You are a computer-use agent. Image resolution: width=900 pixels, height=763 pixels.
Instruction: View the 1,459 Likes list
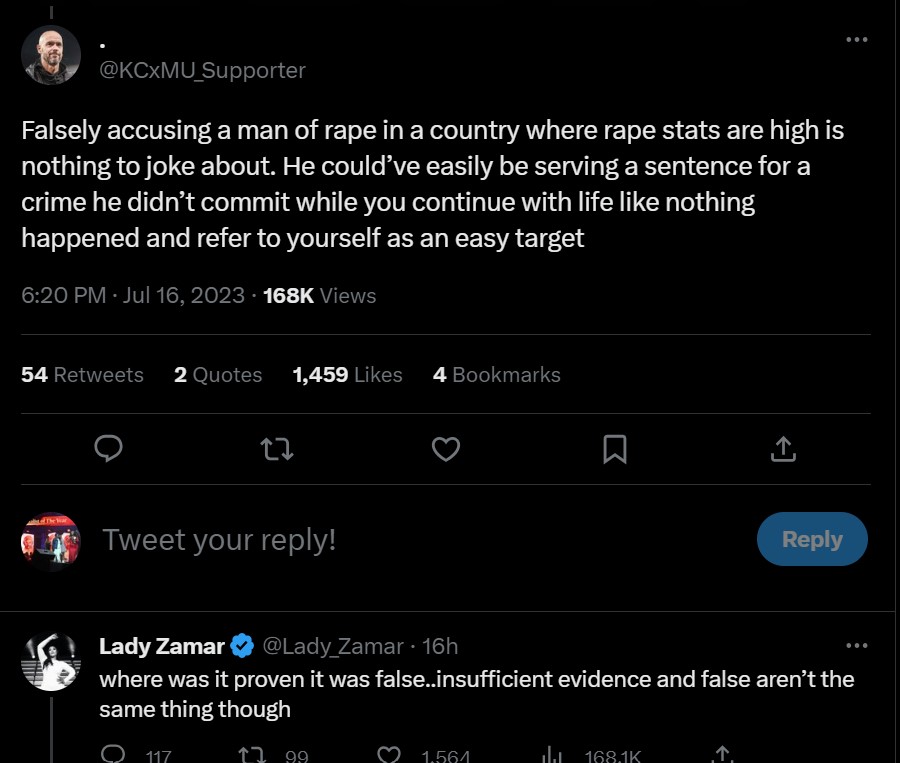click(347, 375)
